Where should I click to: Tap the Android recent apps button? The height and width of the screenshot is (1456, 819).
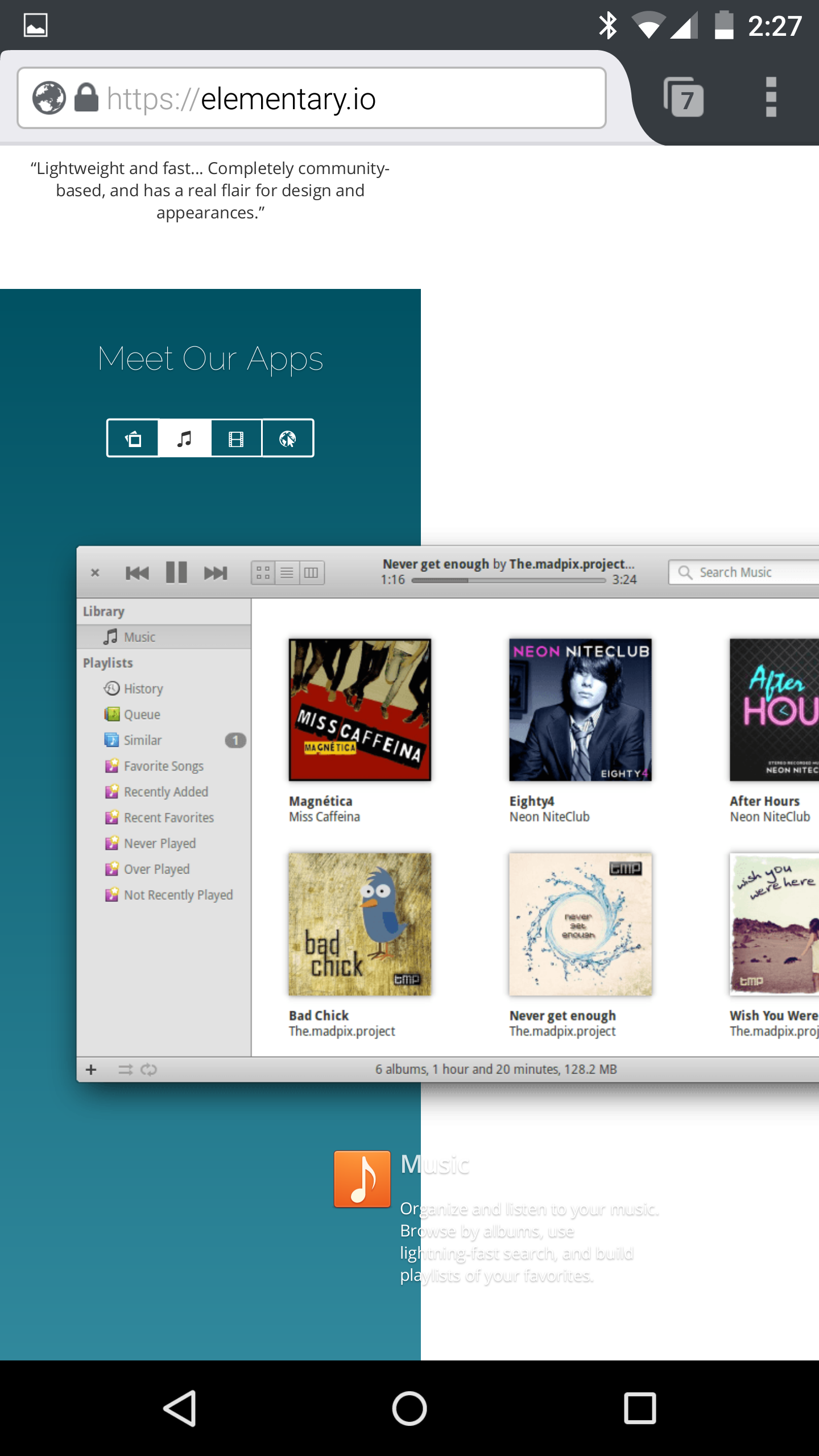tap(640, 1409)
